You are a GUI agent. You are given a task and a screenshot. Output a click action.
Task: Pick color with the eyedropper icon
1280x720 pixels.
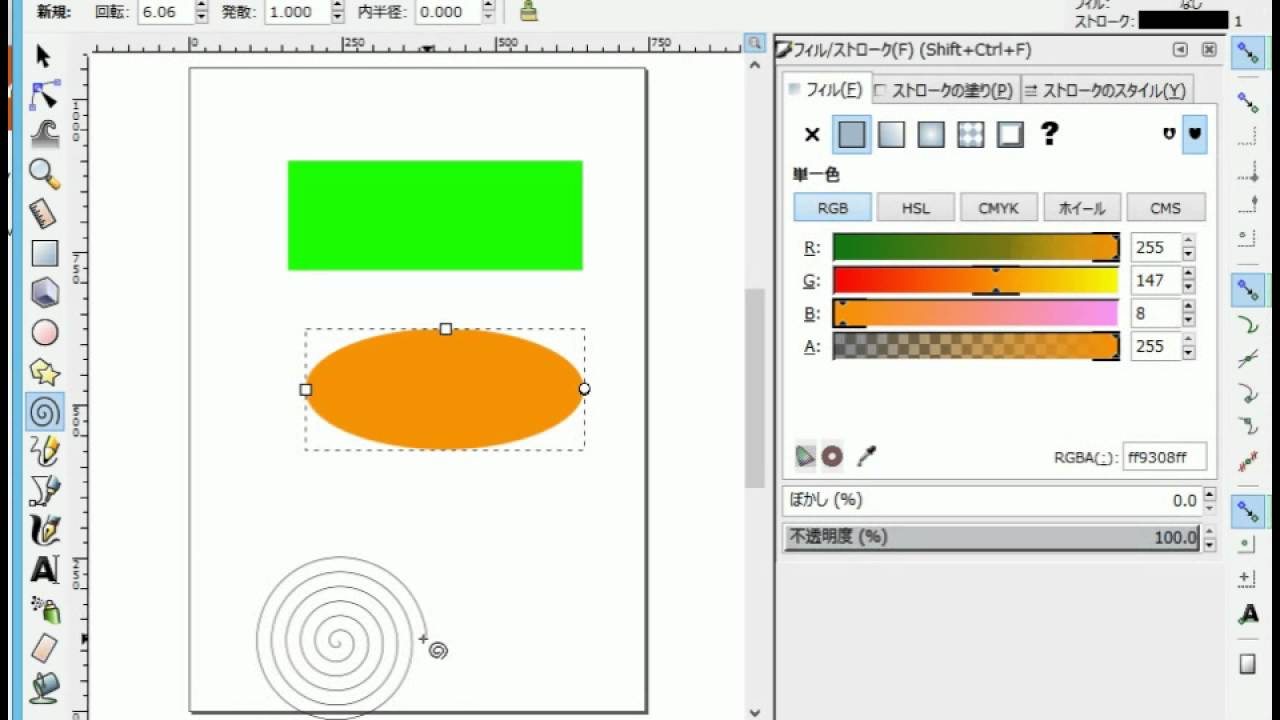click(867, 457)
